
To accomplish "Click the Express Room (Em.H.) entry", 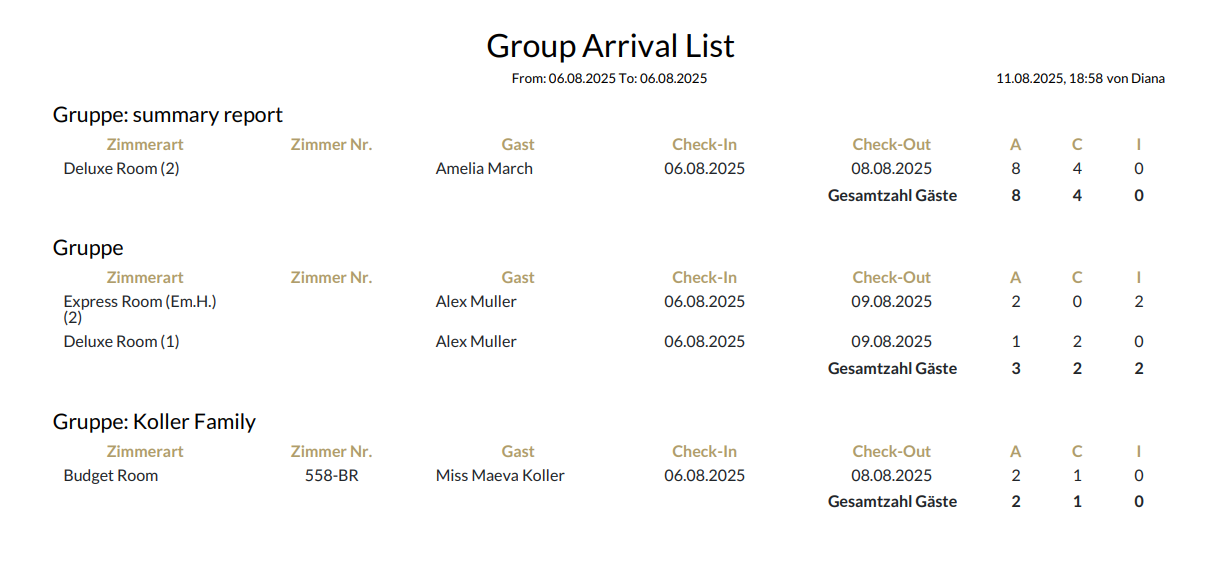I will [x=139, y=302].
